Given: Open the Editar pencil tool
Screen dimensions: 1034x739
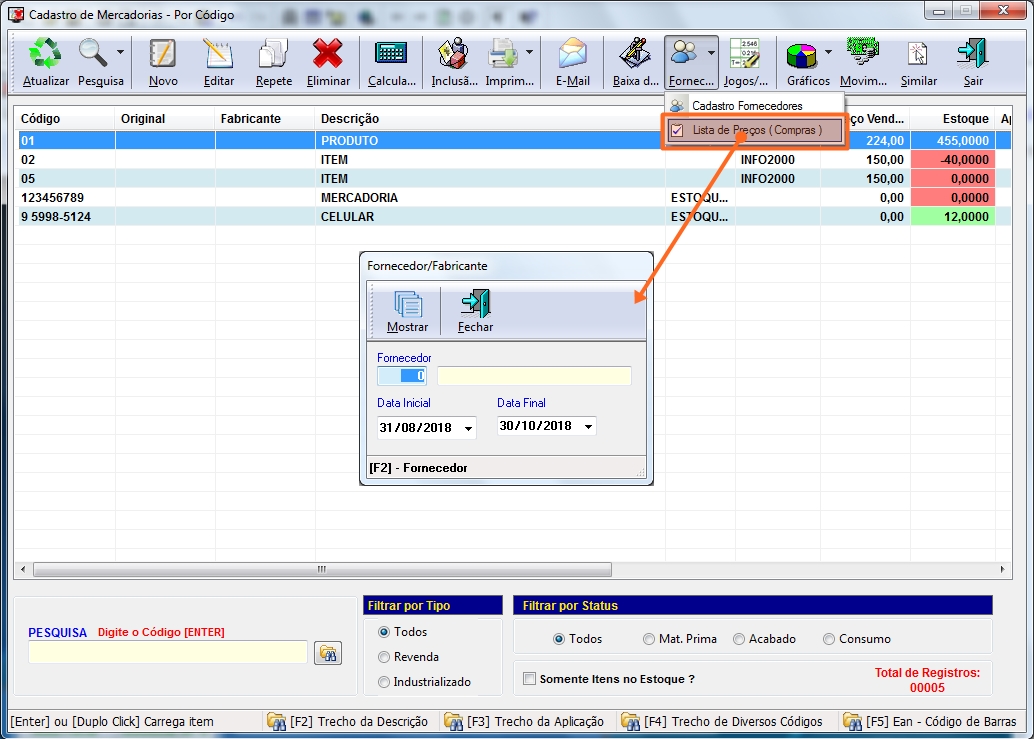Looking at the screenshot, I should tap(218, 55).
